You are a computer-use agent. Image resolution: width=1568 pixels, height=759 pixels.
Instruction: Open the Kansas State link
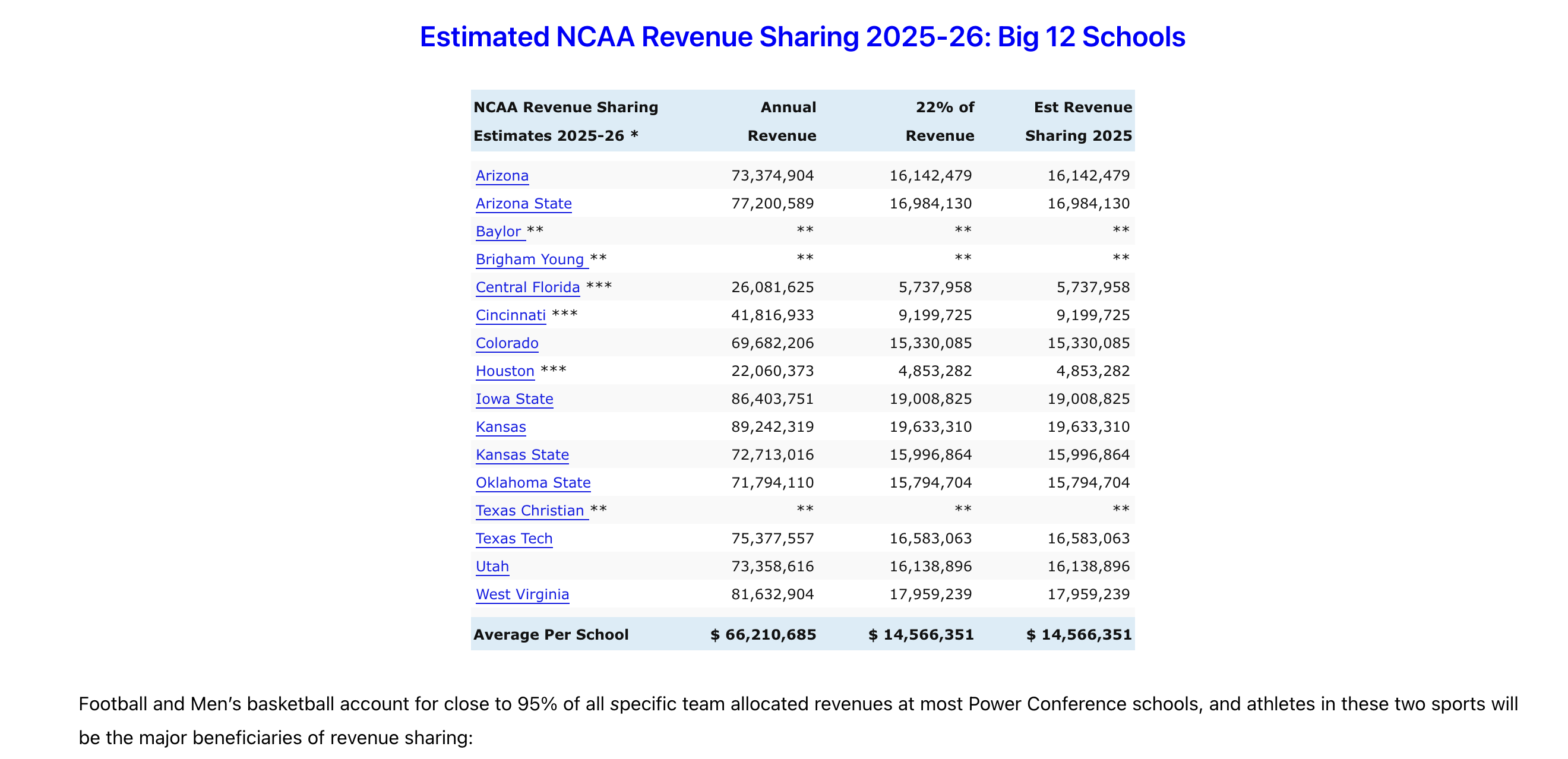click(x=522, y=456)
